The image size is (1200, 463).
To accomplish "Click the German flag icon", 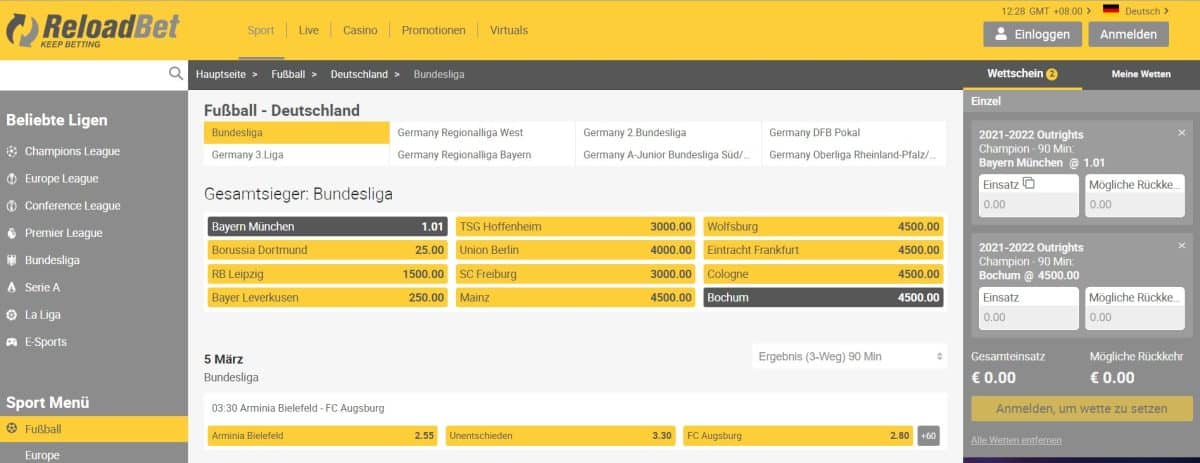I will tap(1111, 10).
